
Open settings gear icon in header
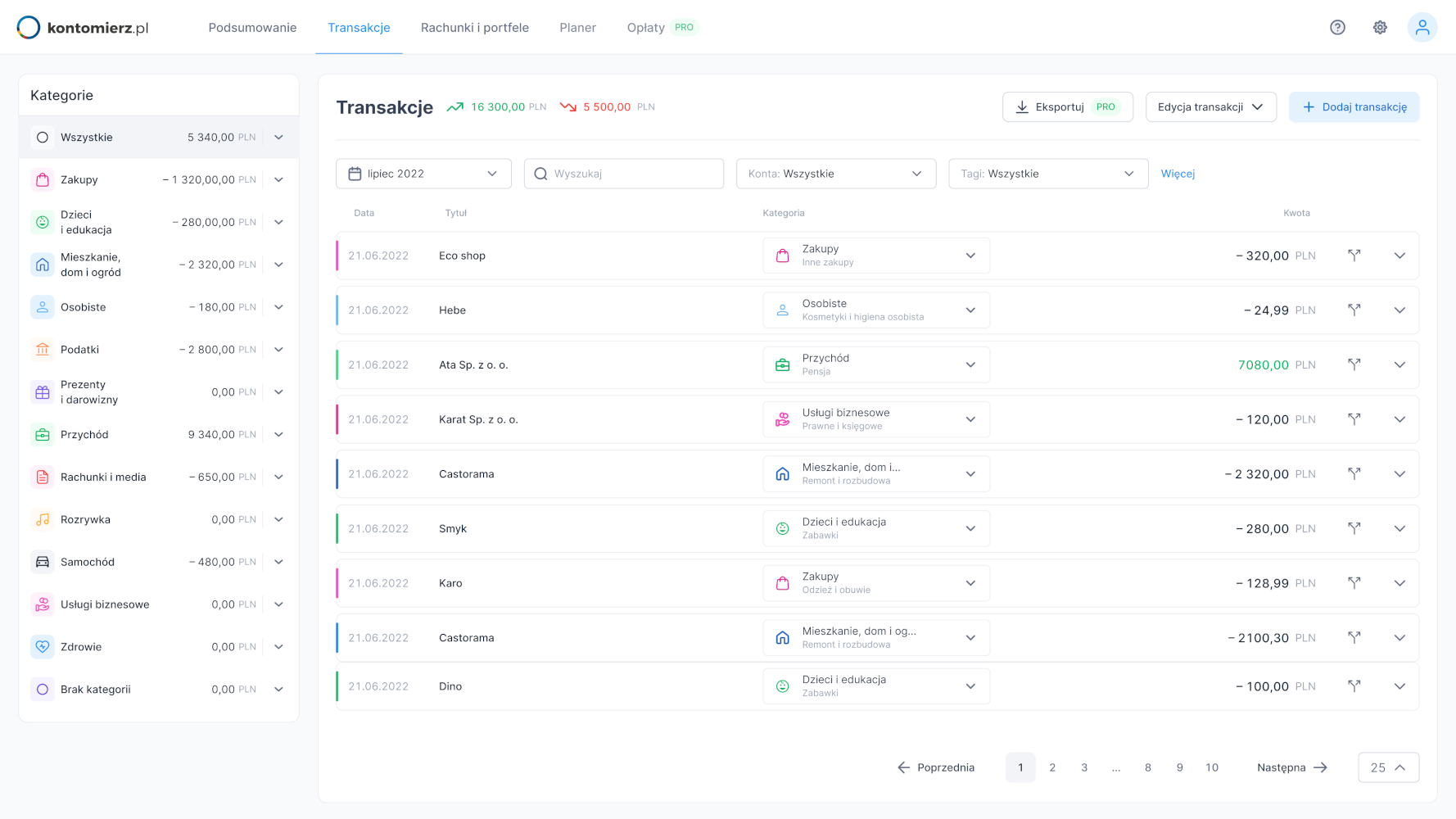coord(1380,28)
